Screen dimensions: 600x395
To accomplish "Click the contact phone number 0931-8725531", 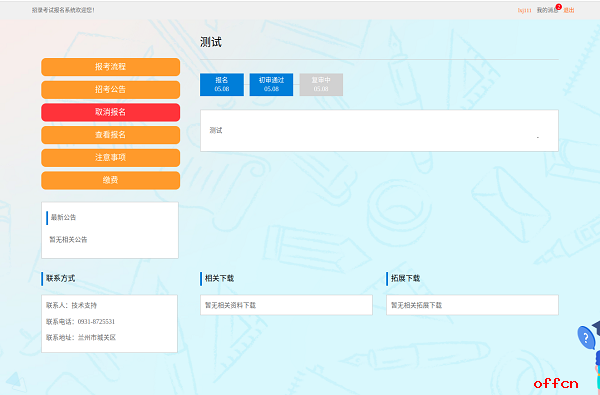I will [96, 322].
